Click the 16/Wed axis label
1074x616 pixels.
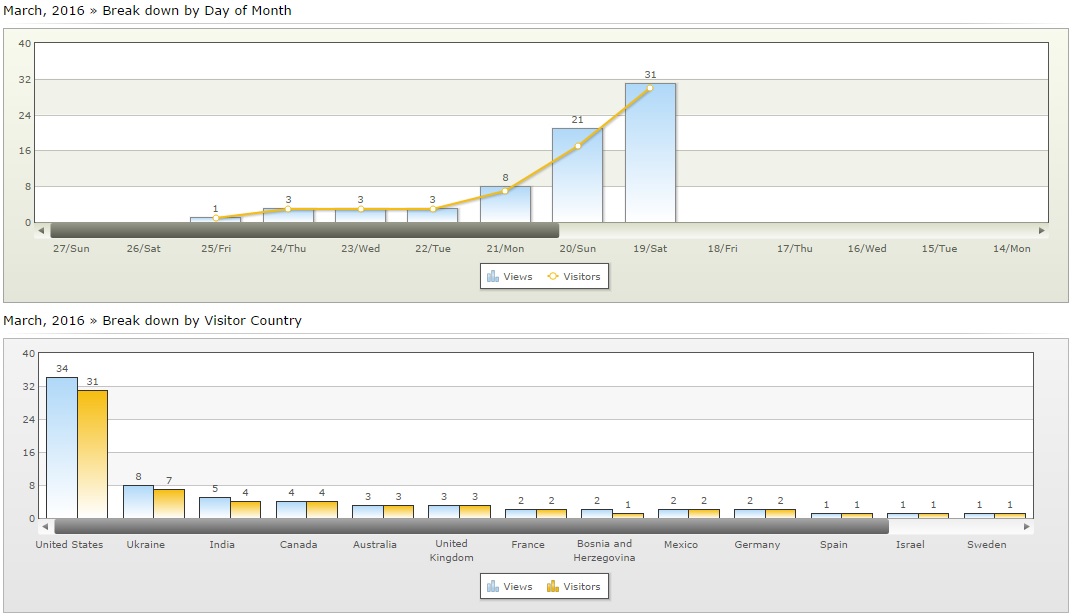click(x=867, y=249)
